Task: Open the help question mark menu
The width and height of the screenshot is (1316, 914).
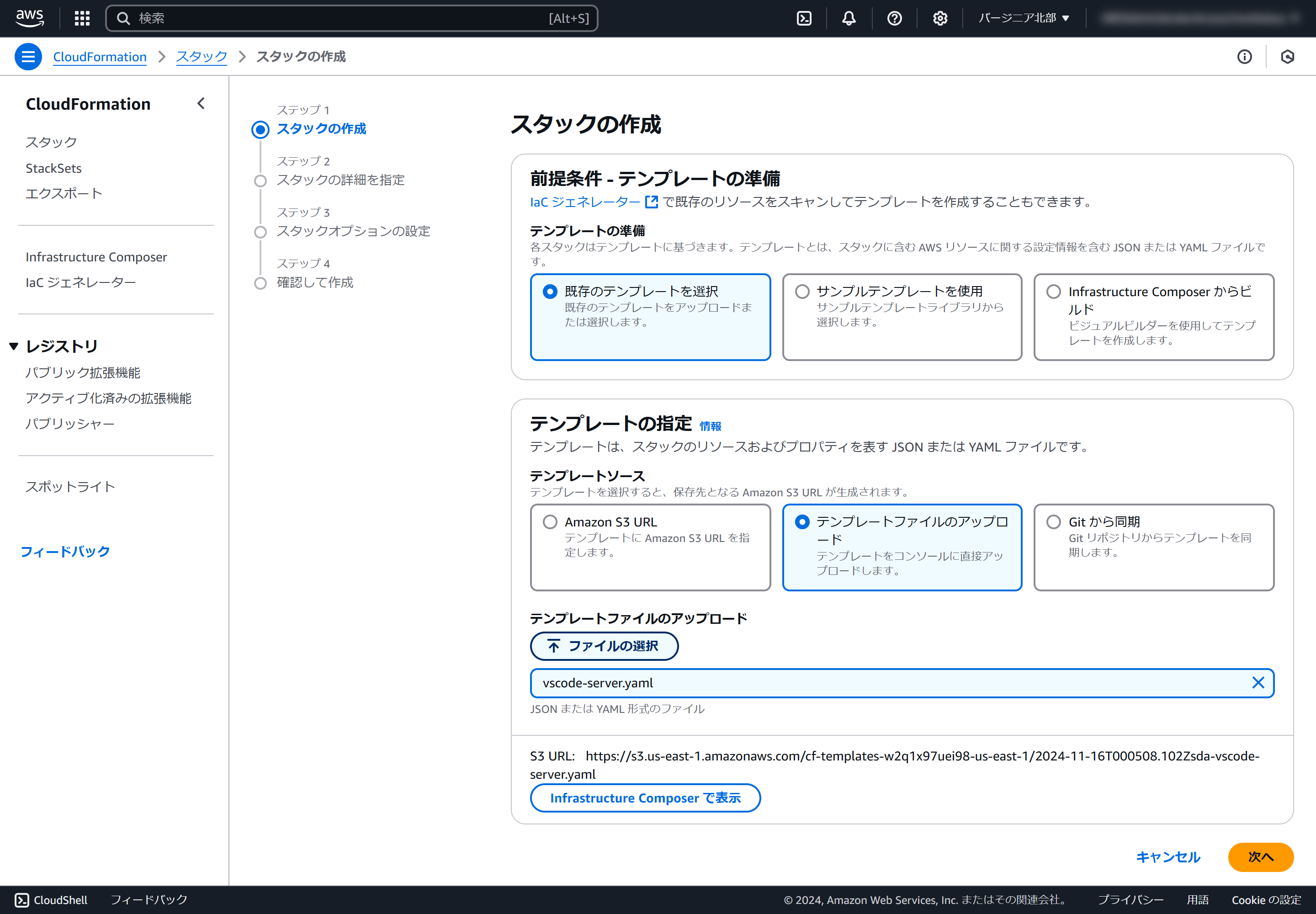Action: [x=894, y=18]
